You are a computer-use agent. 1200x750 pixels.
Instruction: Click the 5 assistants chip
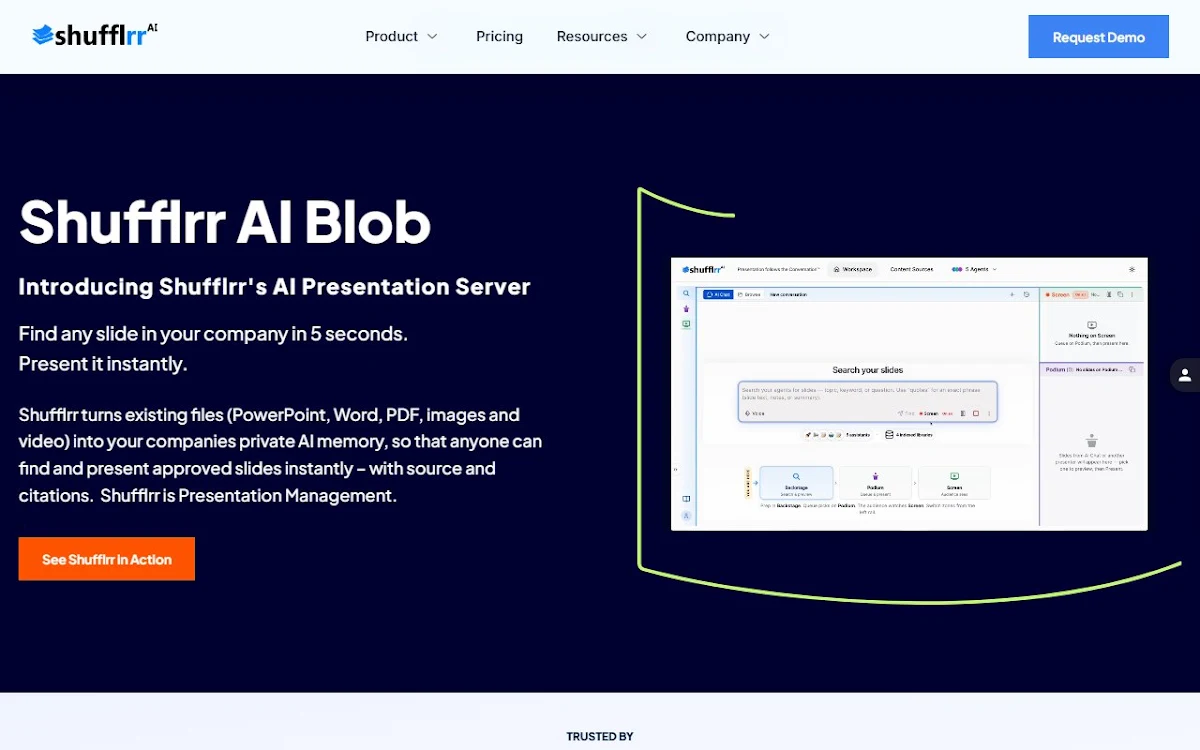coord(838,435)
